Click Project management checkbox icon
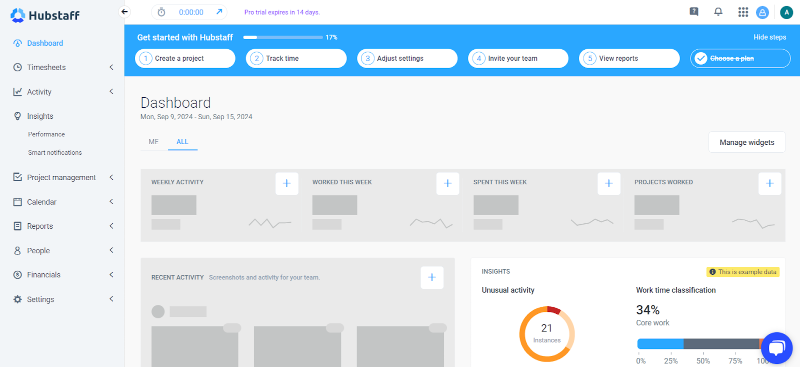This screenshot has height=370, width=800. 17,177
